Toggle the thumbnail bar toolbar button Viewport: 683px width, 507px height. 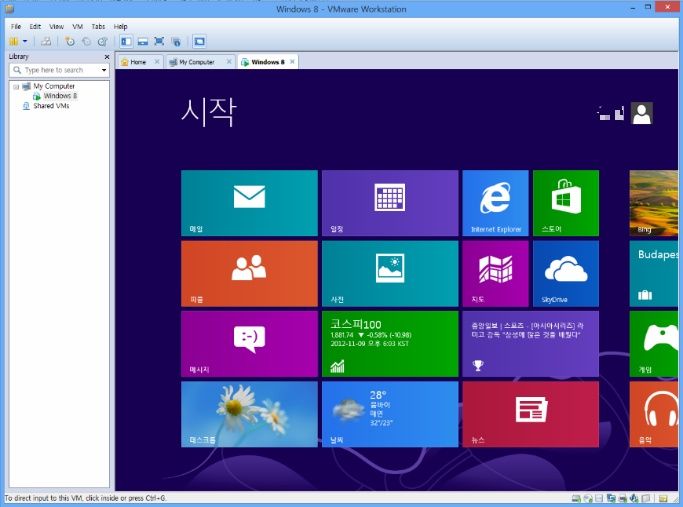tap(143, 41)
